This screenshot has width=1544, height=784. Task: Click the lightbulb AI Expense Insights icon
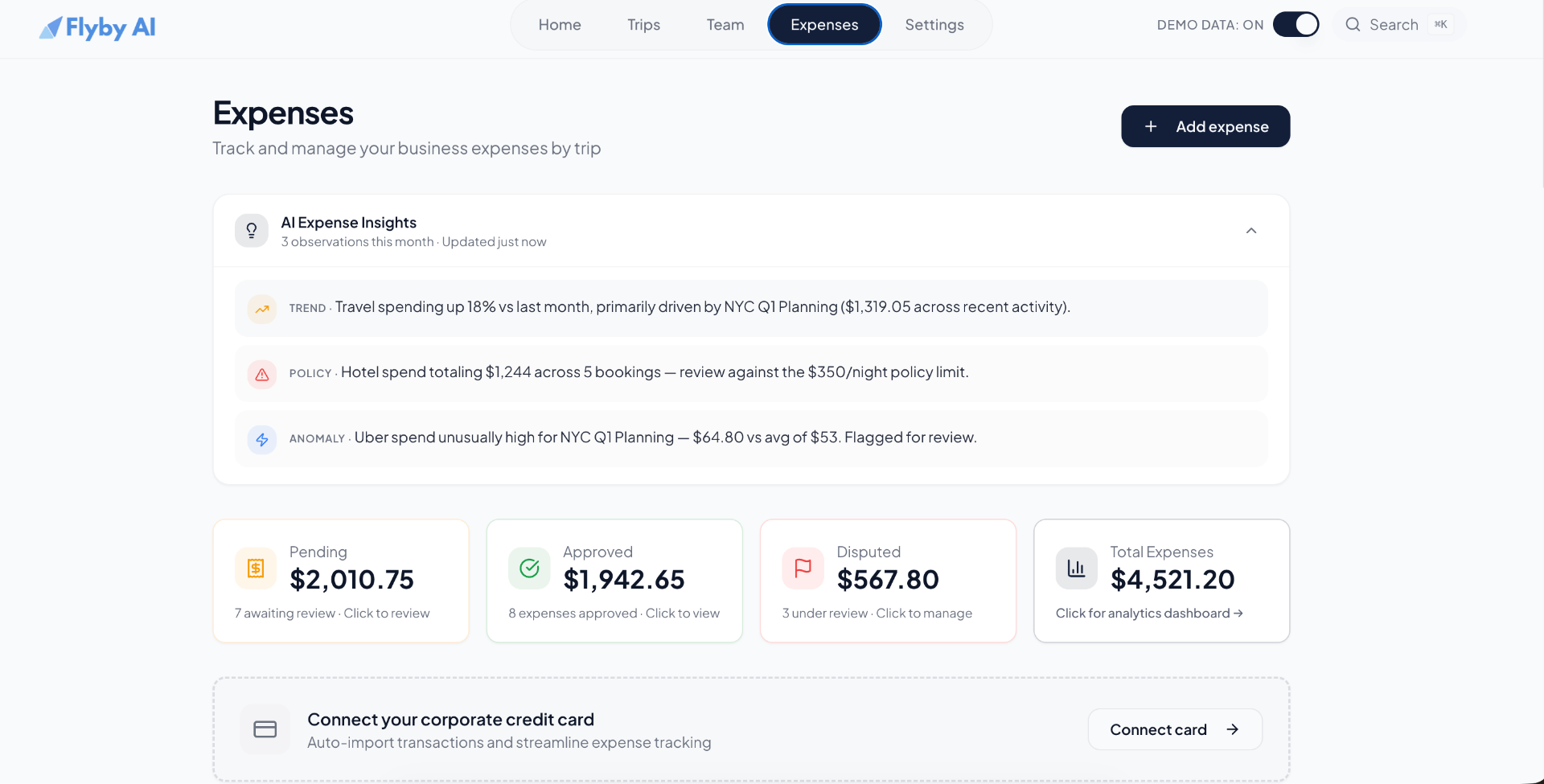tap(252, 231)
